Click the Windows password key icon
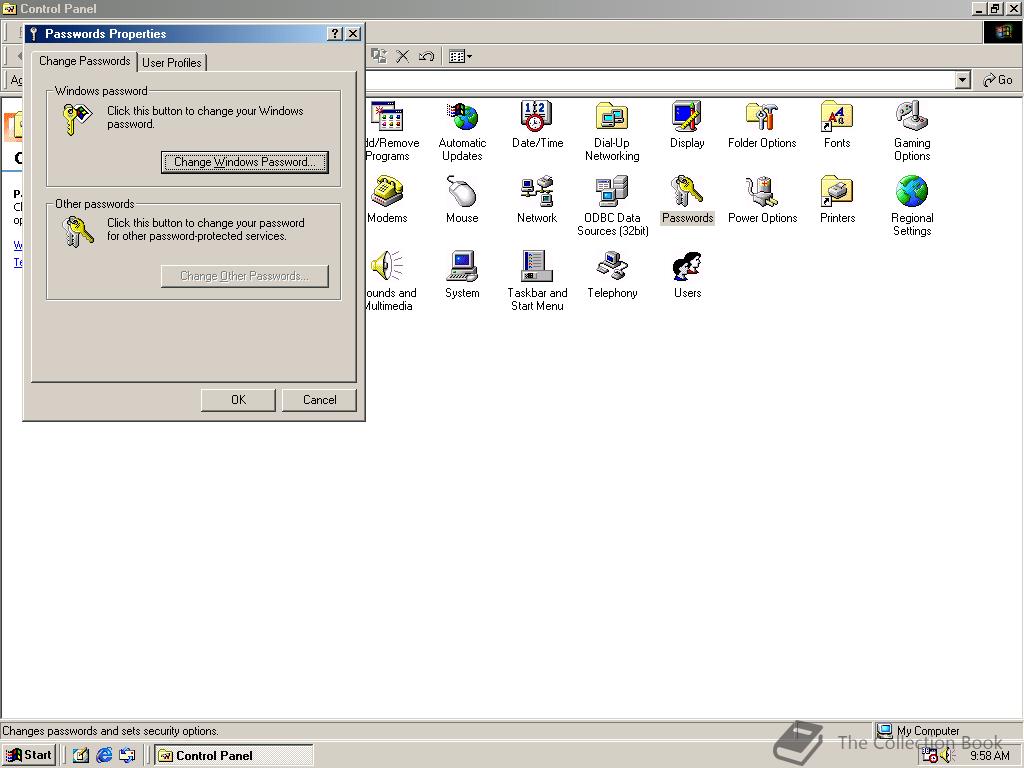This screenshot has width=1024, height=768. click(x=78, y=120)
